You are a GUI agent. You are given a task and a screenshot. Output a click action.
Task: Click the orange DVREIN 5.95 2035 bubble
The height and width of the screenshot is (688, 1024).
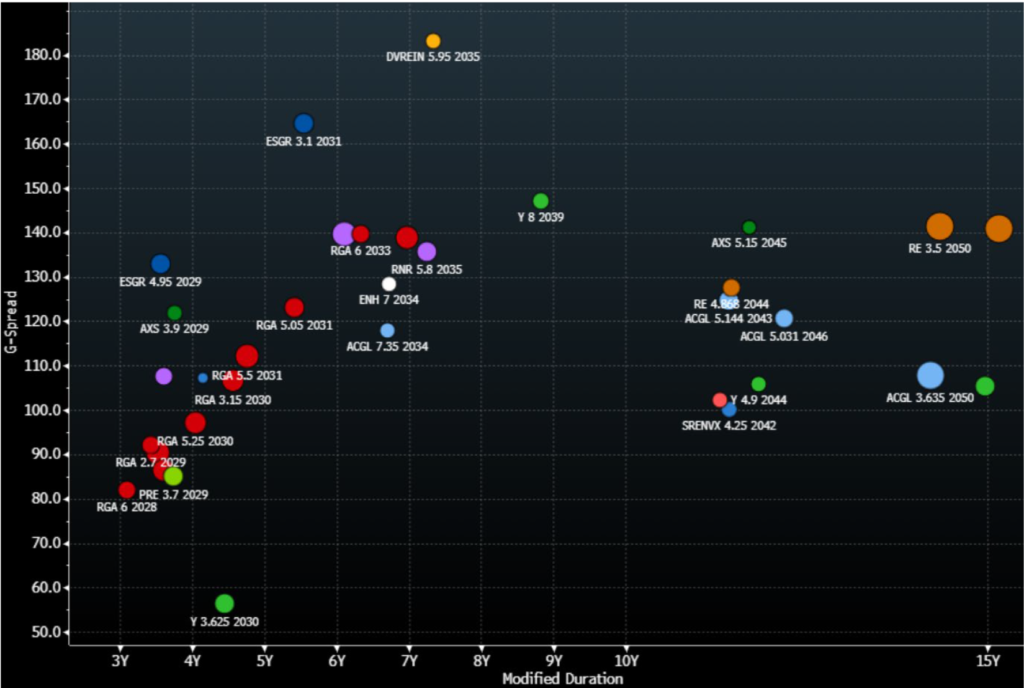433,41
